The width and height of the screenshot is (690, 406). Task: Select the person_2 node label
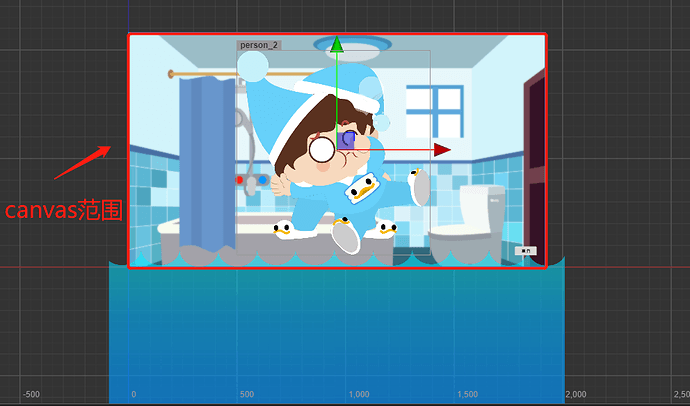pyautogui.click(x=259, y=45)
